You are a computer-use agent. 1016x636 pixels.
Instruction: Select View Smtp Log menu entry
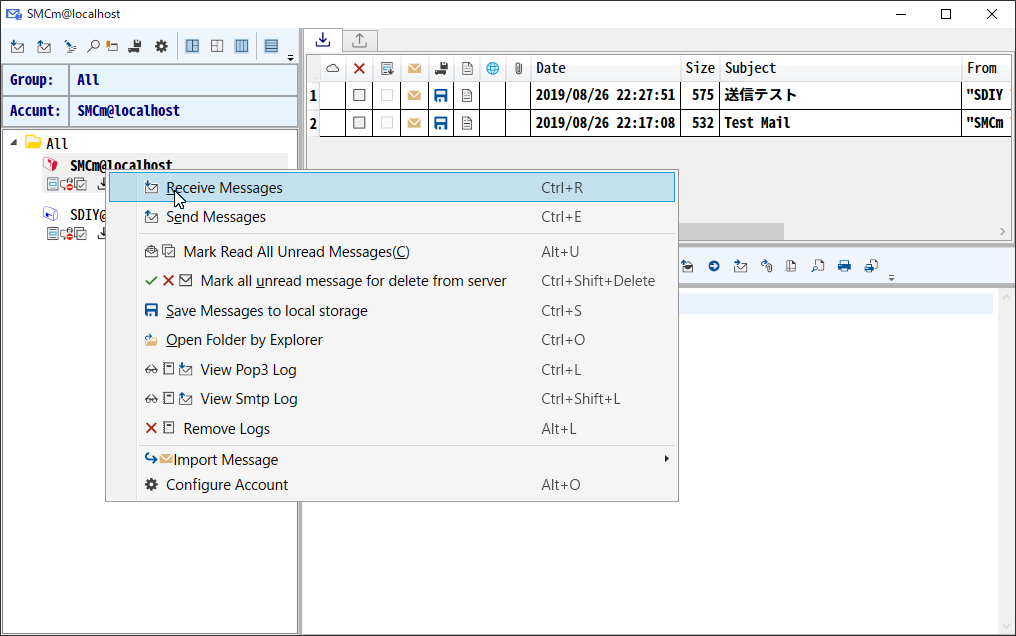pyautogui.click(x=392, y=399)
